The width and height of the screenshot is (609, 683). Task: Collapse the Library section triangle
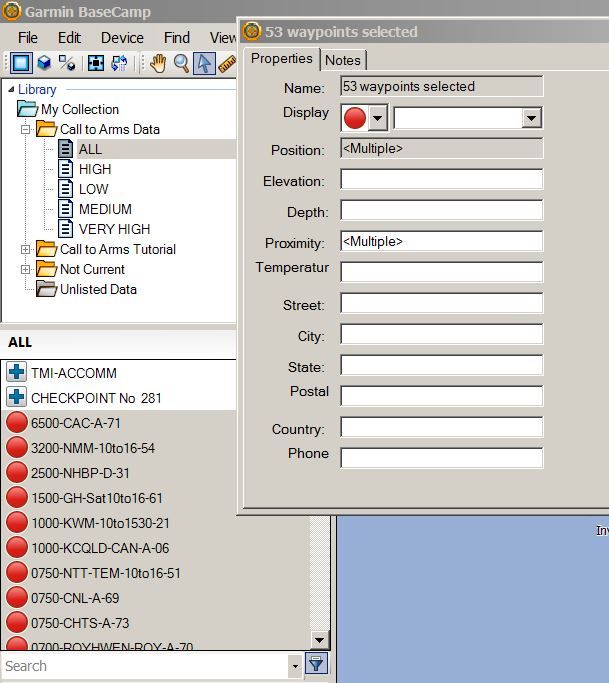coord(11,89)
